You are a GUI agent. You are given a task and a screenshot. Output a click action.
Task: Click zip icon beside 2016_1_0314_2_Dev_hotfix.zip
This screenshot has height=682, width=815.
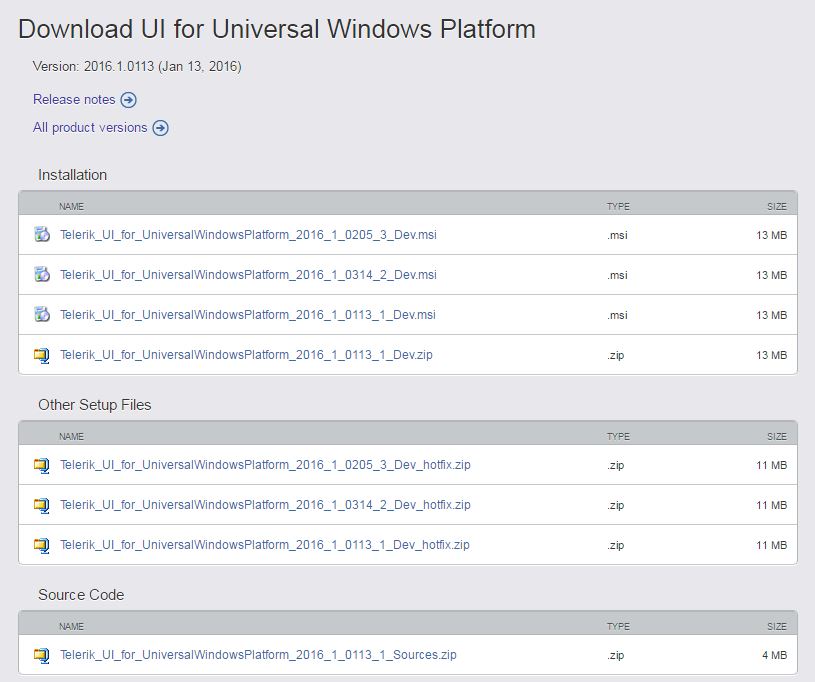coord(41,505)
